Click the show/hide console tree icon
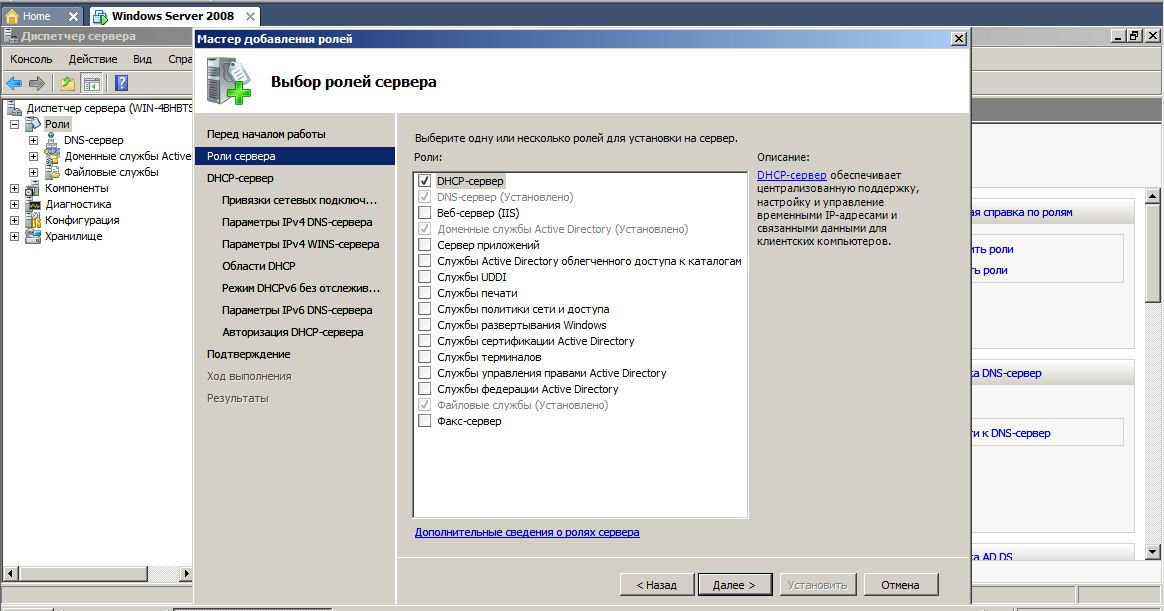 point(92,83)
